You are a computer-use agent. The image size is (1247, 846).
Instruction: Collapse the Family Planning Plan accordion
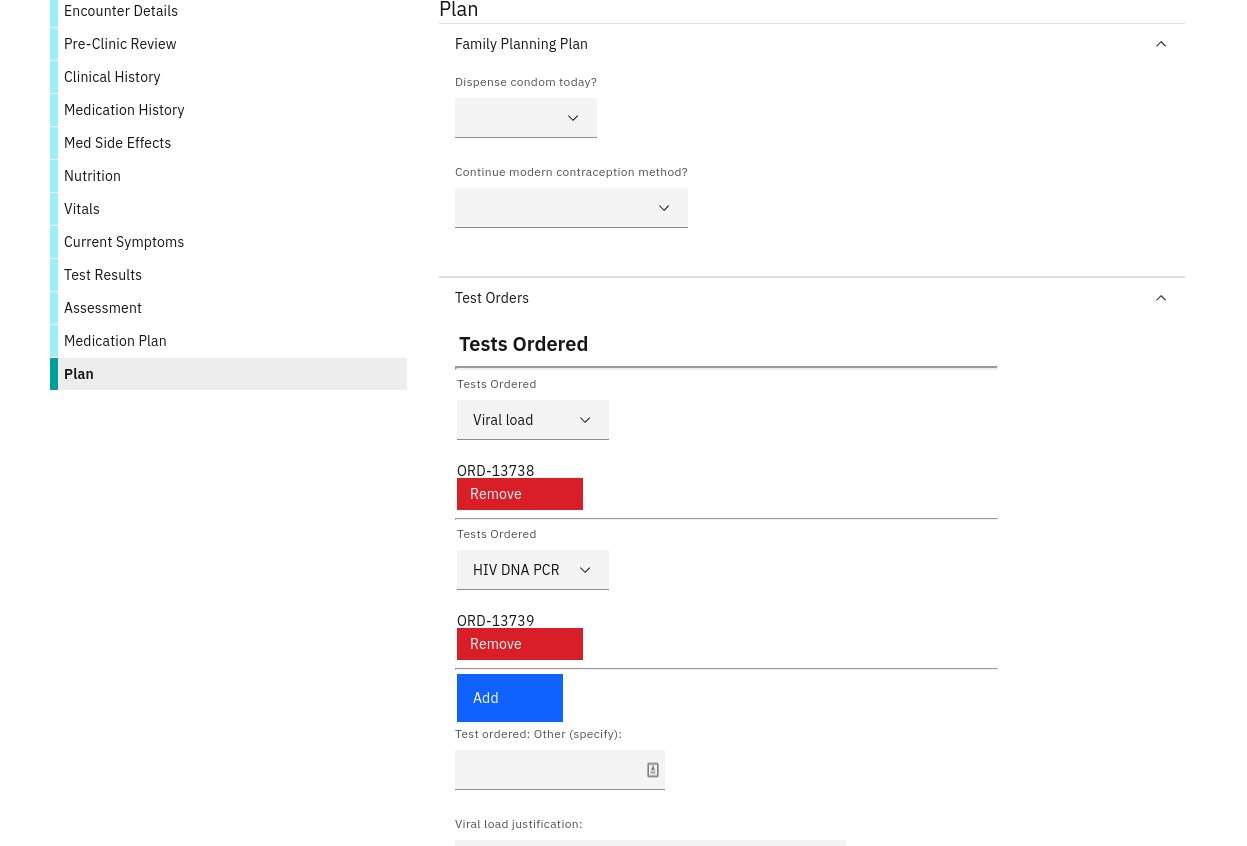tap(1160, 44)
